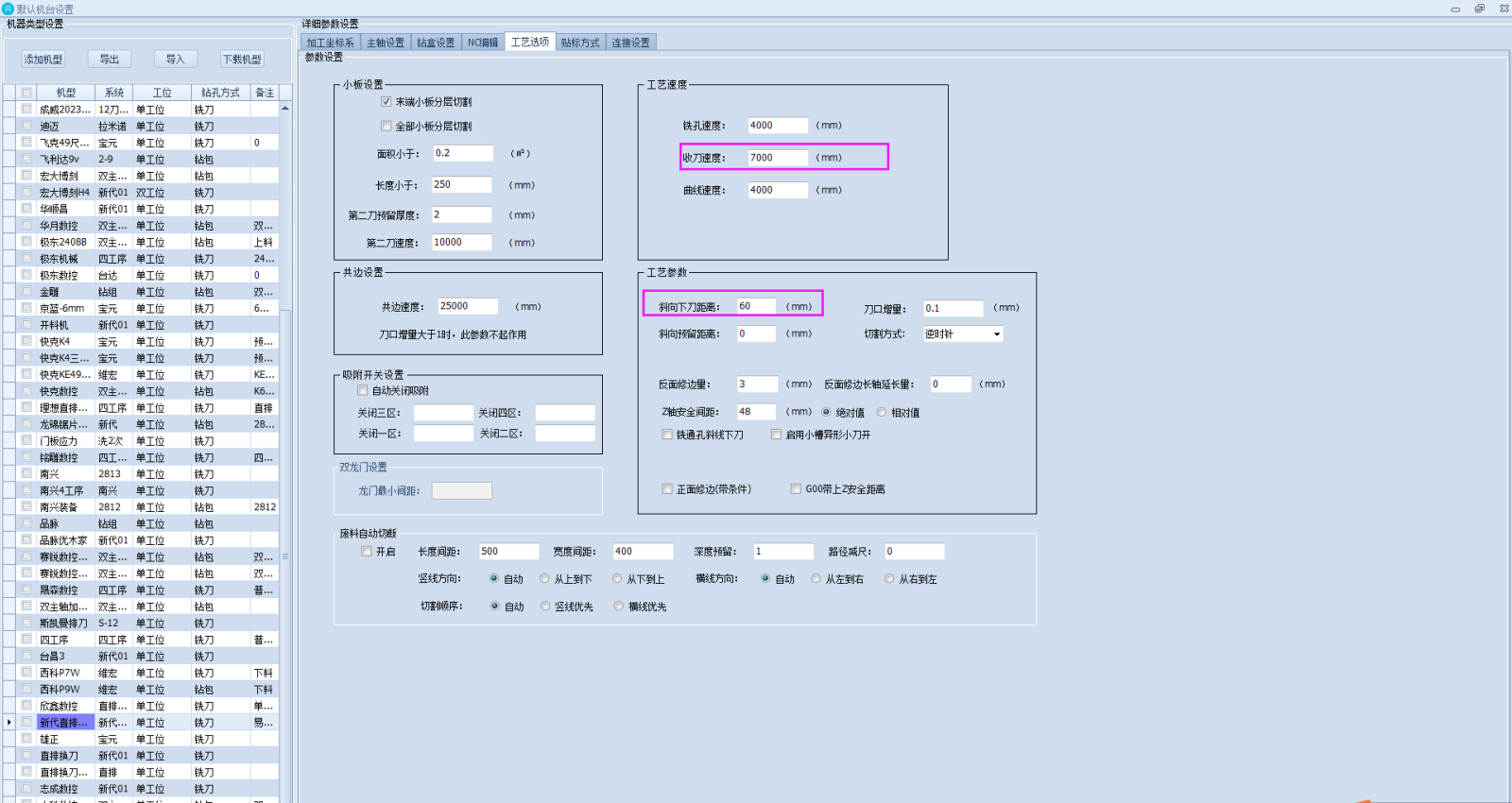Choose 从下到上 for 竖线方向
Viewport: 1512px width, 803px height.
coord(617,578)
